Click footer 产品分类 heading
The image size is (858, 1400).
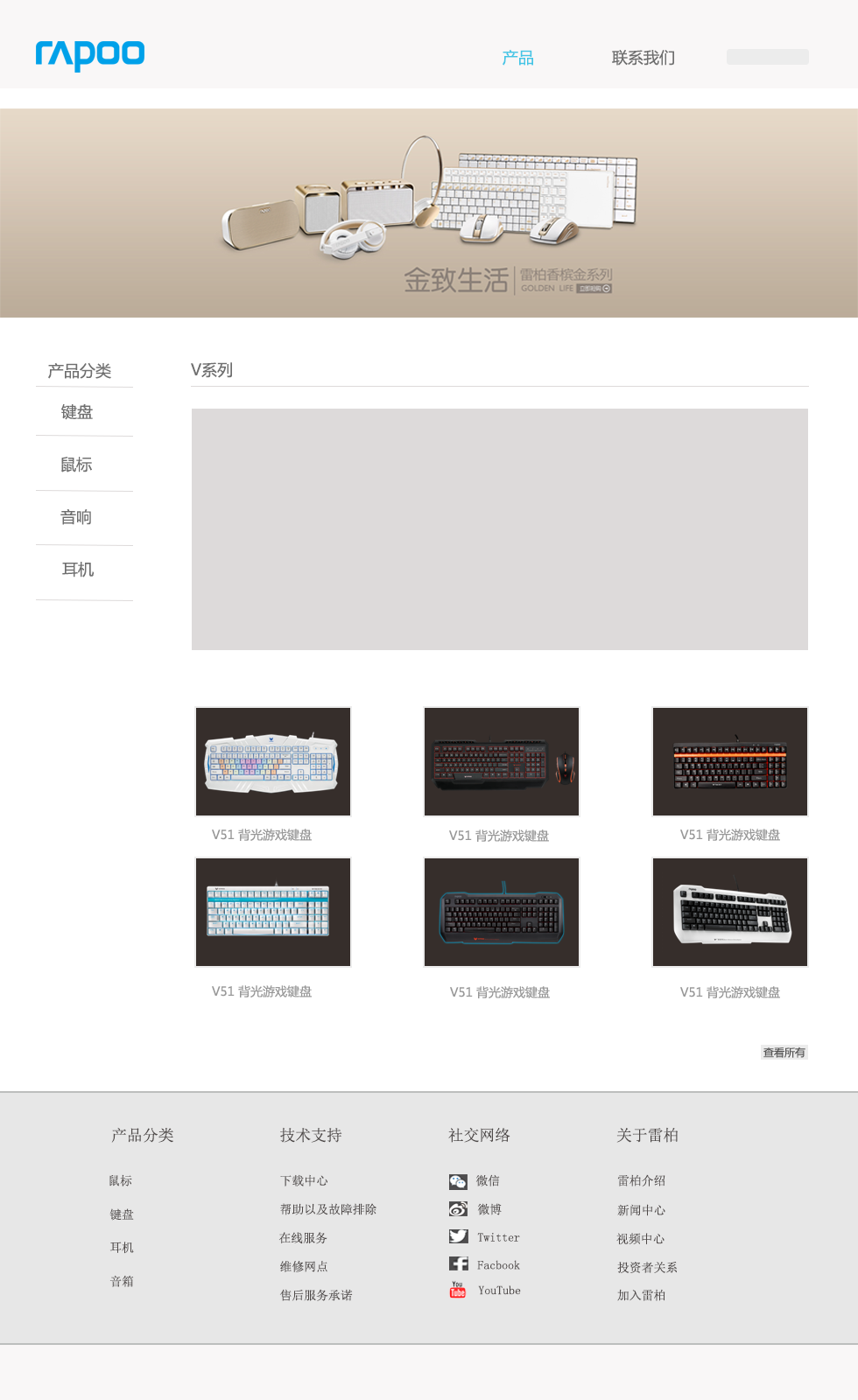[x=143, y=1135]
